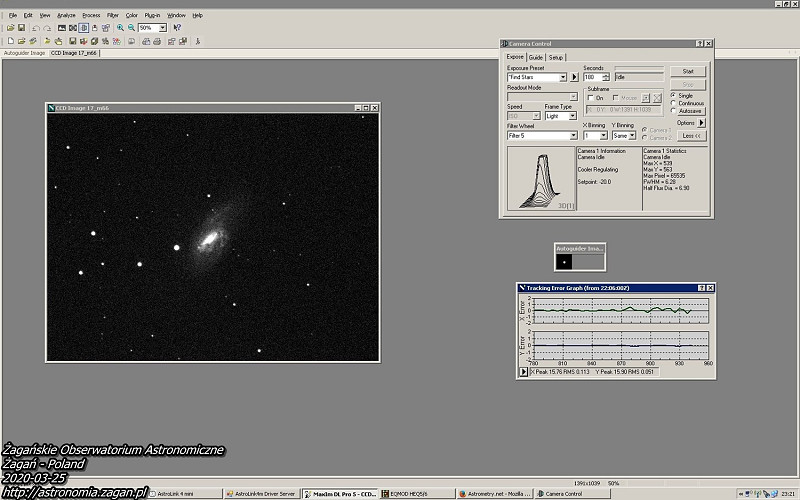The image size is (800, 500).
Task: Click the Start exposure button
Action: pos(687,71)
